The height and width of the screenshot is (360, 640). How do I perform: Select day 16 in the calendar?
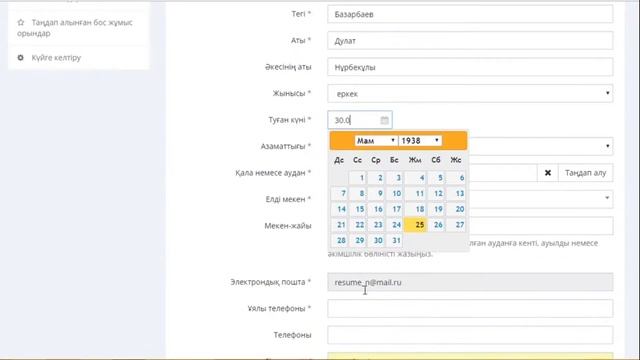pos(376,209)
